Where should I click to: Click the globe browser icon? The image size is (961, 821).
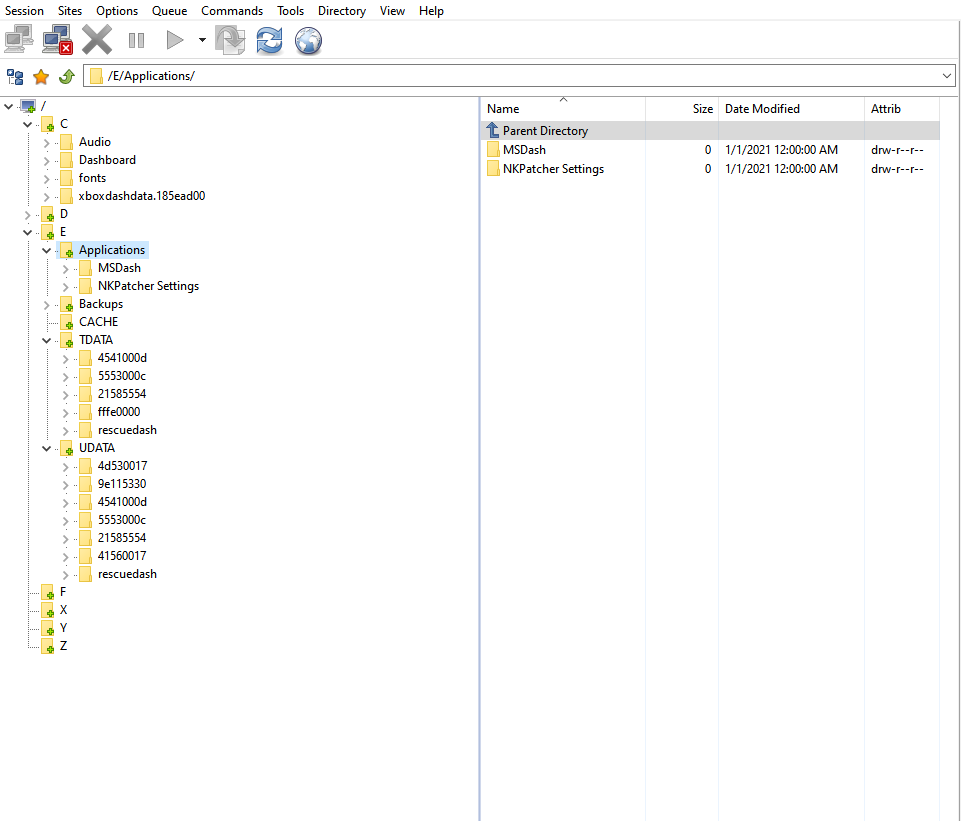click(308, 40)
